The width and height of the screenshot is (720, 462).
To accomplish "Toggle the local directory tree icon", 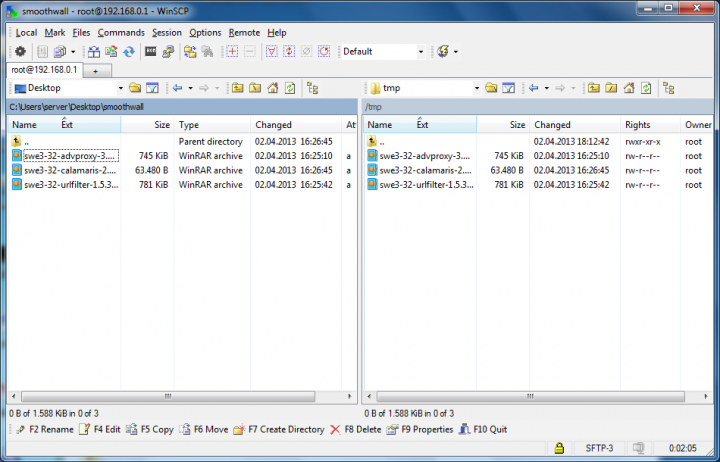I will coord(313,88).
